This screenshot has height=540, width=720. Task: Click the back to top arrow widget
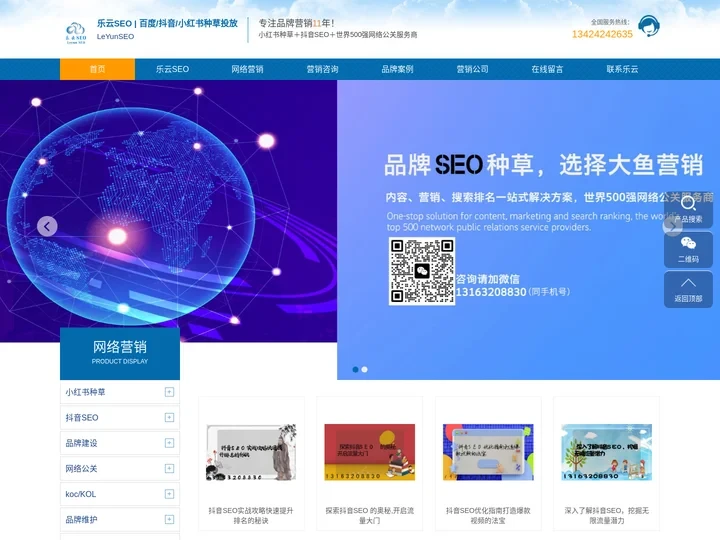688,289
